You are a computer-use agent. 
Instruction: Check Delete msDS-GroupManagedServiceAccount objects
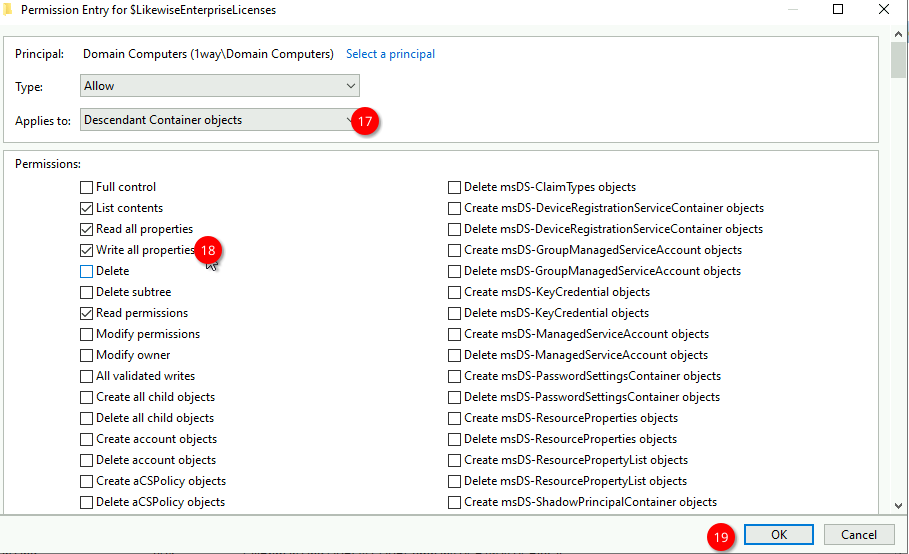454,271
